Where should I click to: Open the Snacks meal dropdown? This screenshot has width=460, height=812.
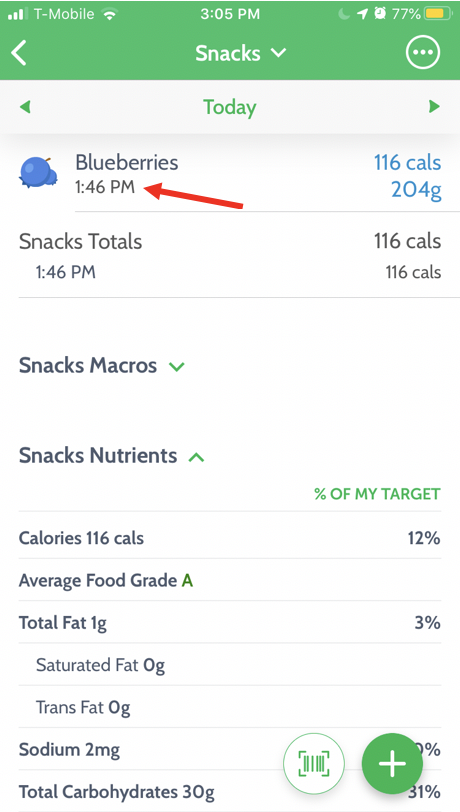[x=240, y=53]
